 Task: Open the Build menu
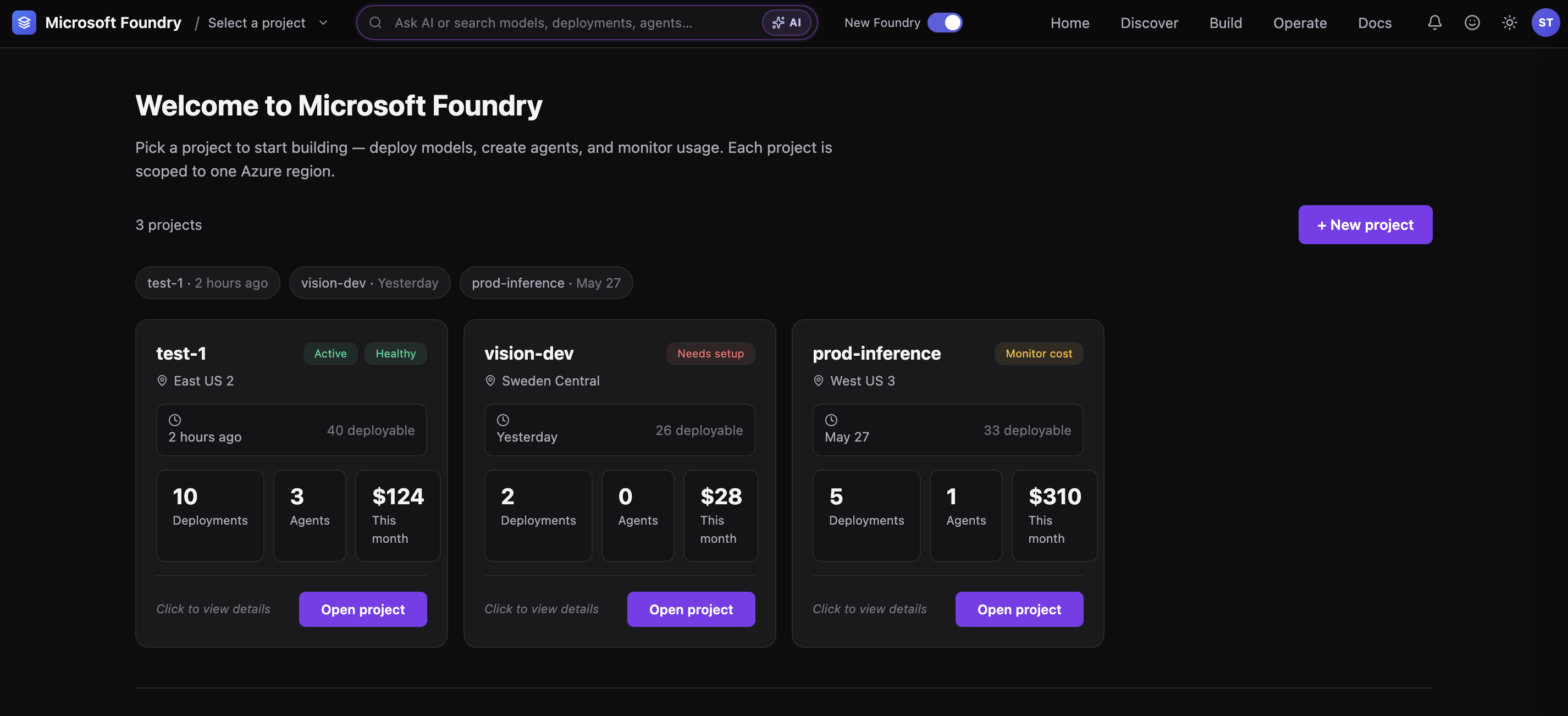(1225, 23)
